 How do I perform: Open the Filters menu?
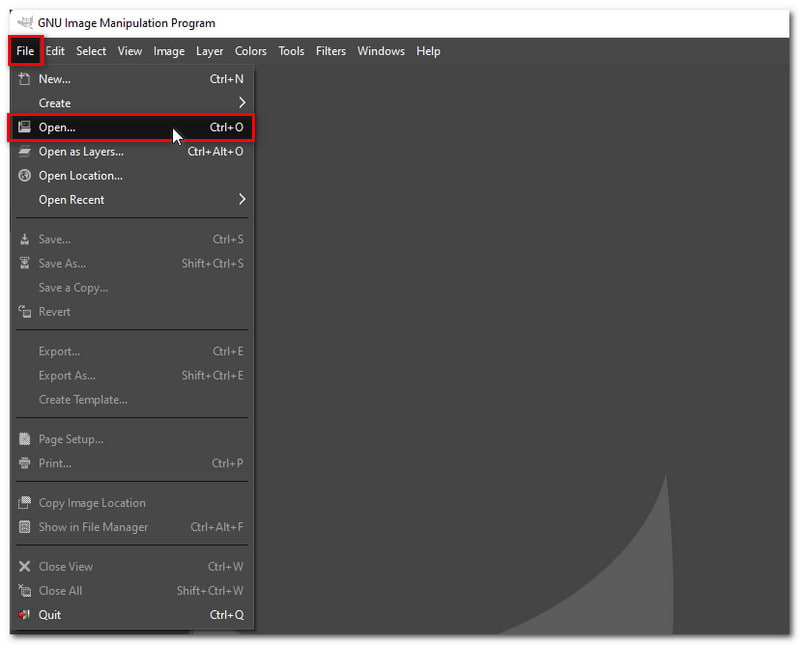tap(331, 51)
